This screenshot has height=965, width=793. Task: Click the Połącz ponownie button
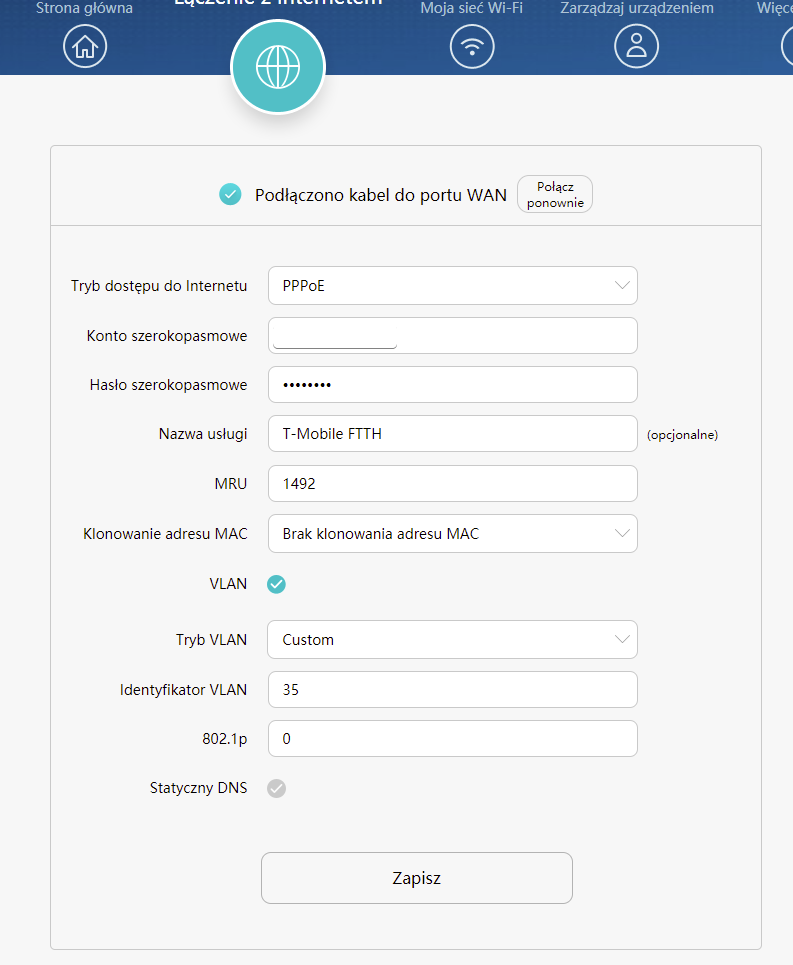point(554,195)
